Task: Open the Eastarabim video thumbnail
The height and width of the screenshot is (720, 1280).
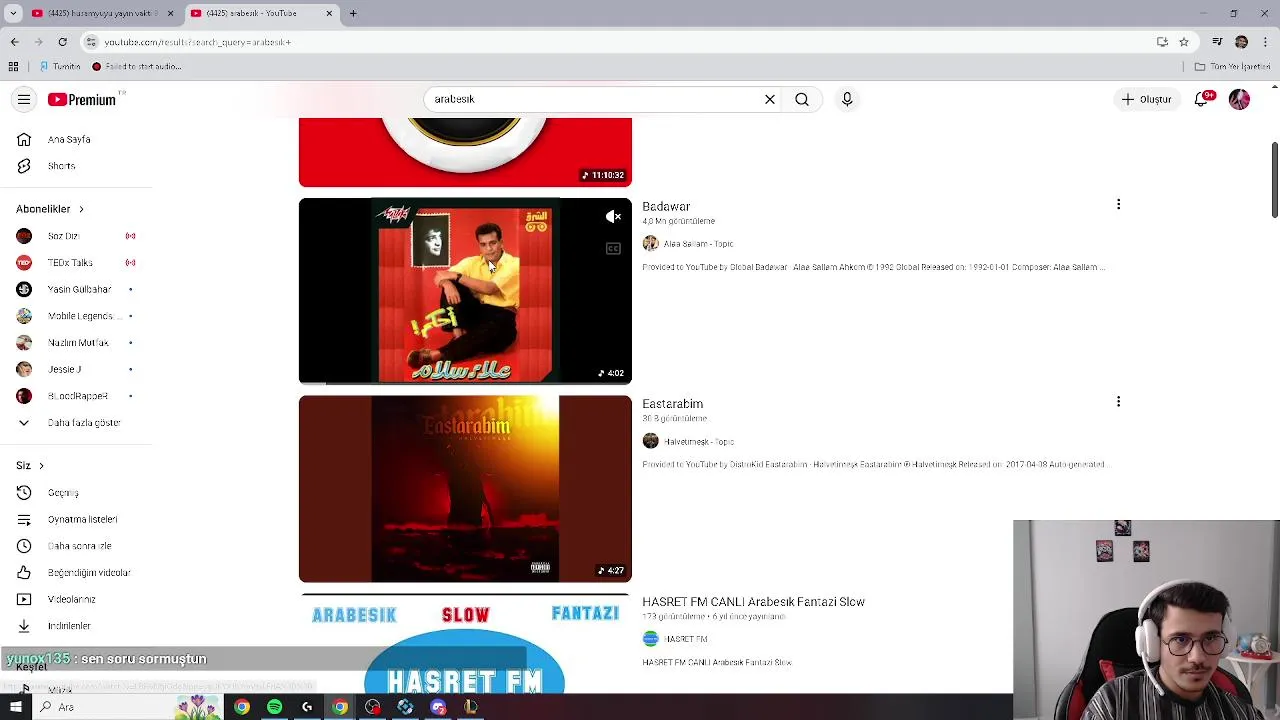Action: [465, 489]
